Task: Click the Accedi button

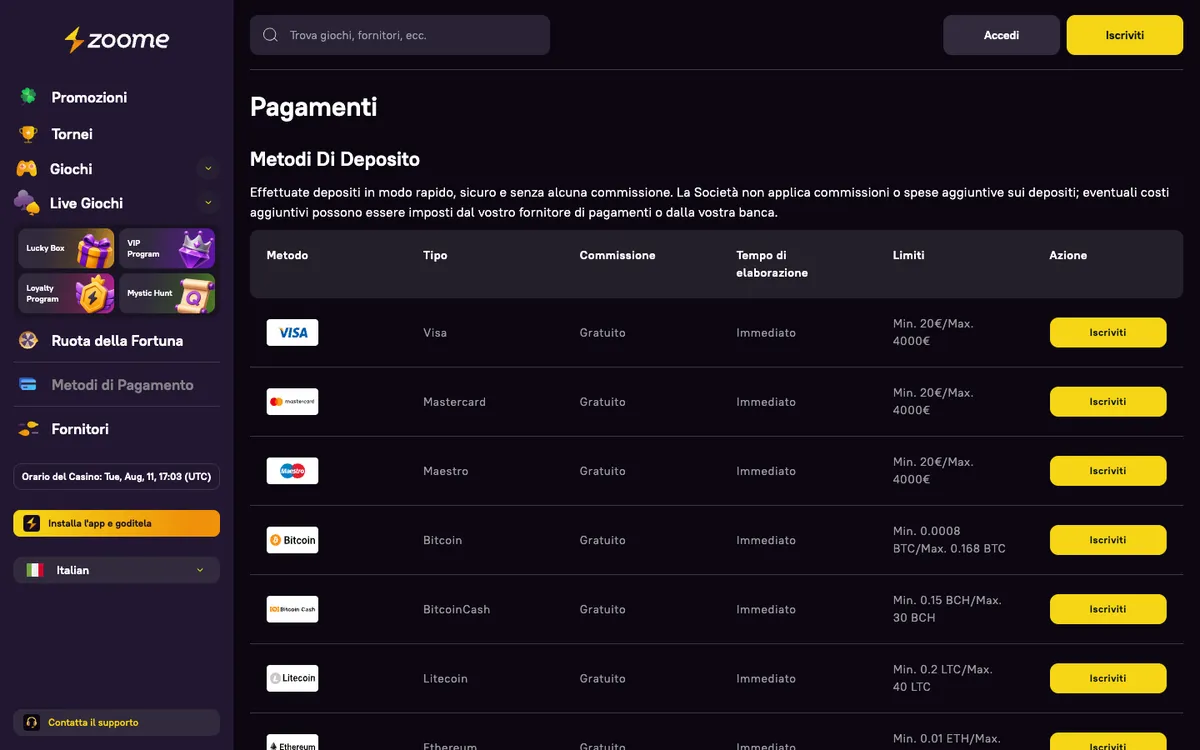Action: pyautogui.click(x=1001, y=35)
